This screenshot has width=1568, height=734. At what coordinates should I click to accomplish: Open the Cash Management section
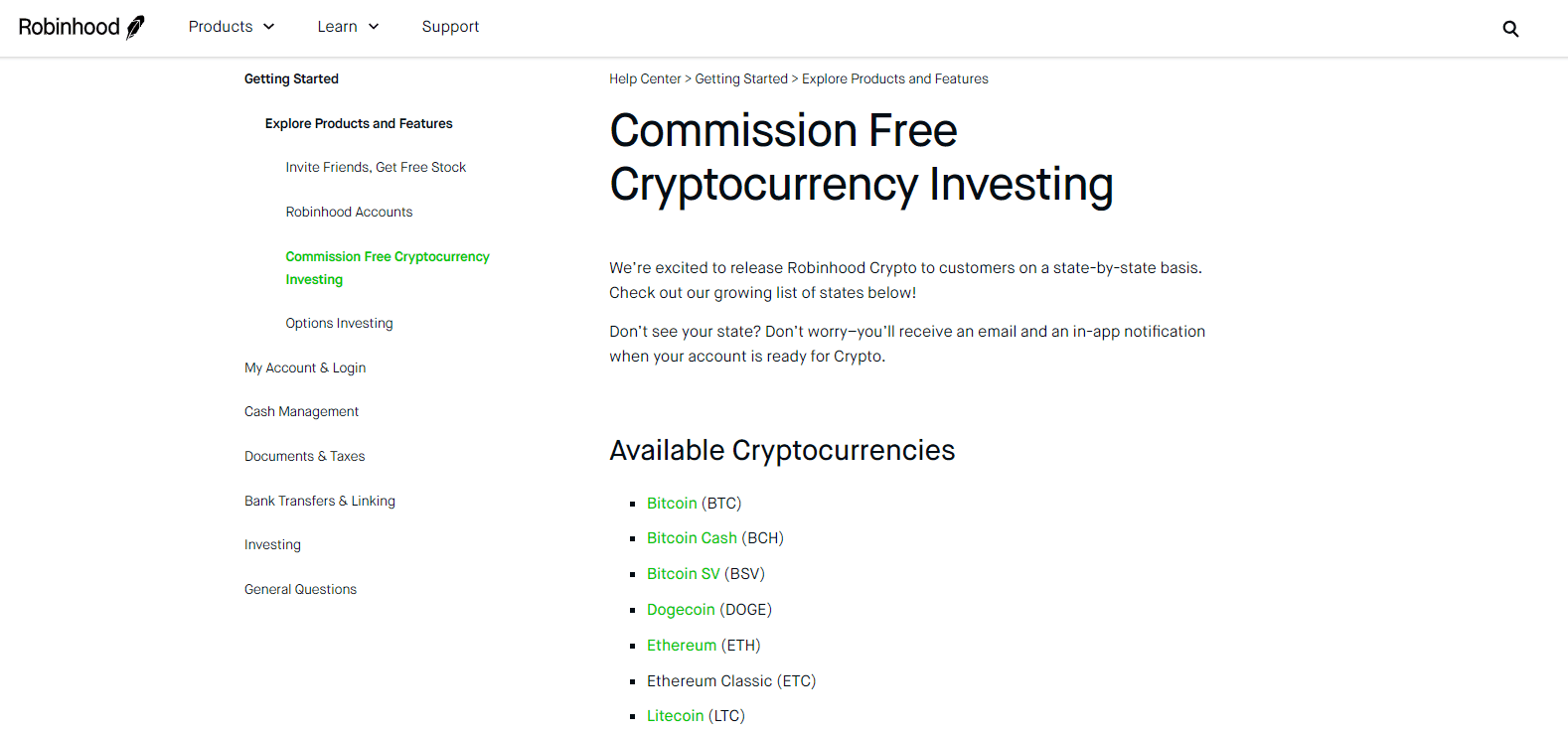(301, 411)
